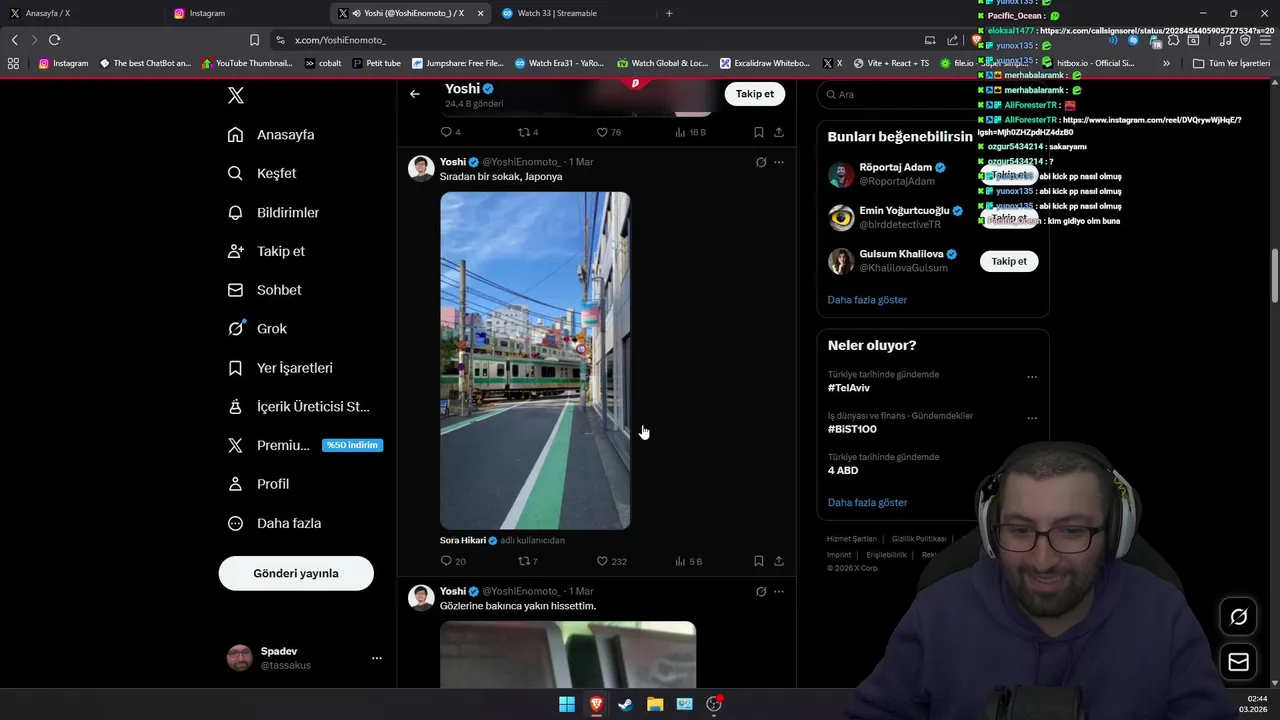Click back arrow beside Yoshi header
1280x720 pixels.
[415, 94]
